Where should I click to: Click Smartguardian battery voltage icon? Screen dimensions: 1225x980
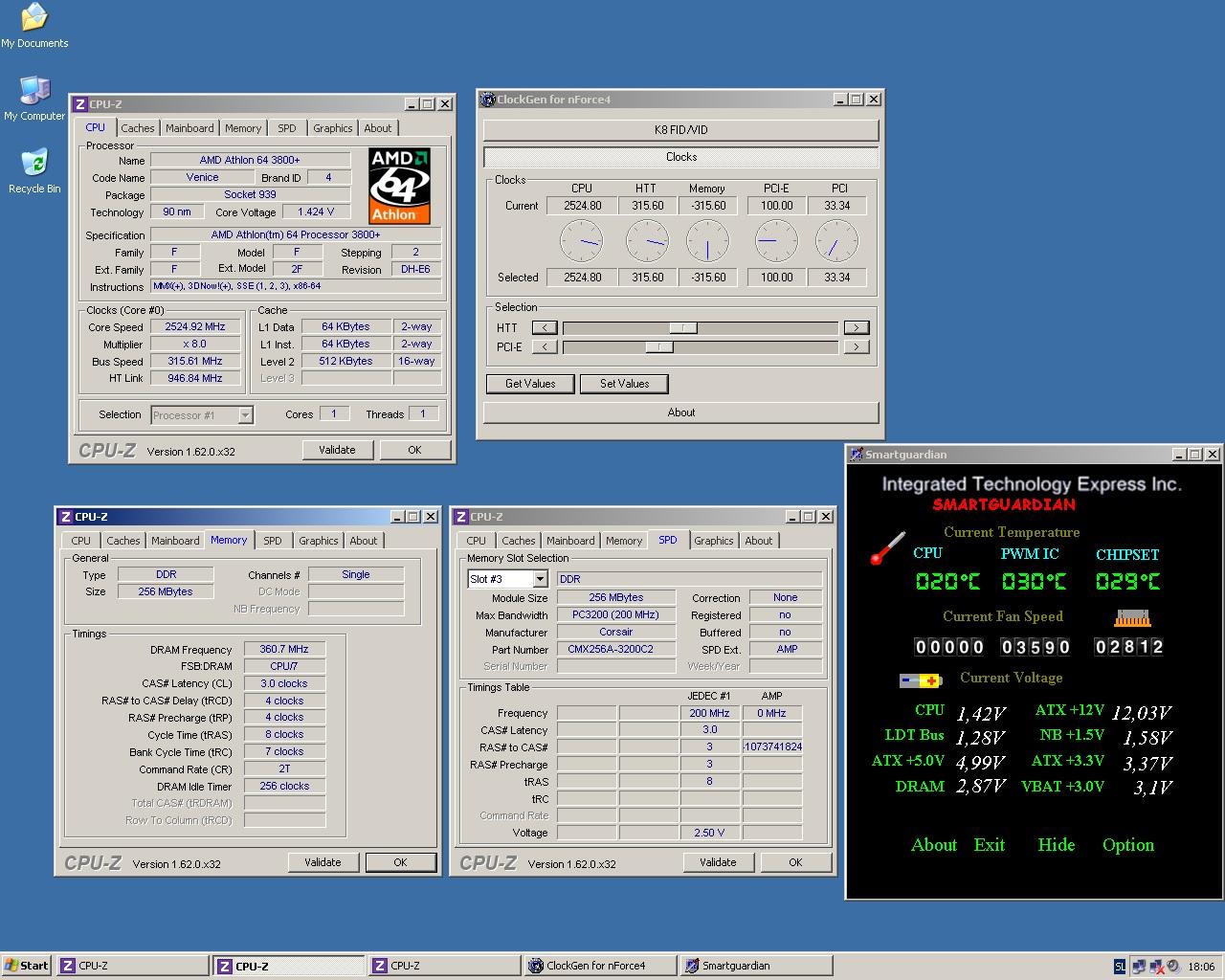(921, 680)
